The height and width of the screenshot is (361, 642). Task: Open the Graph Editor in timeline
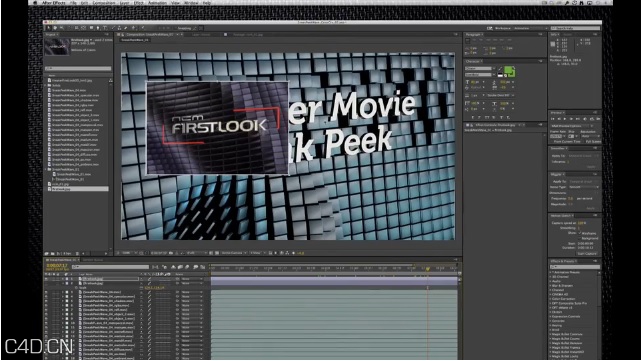click(x=202, y=267)
